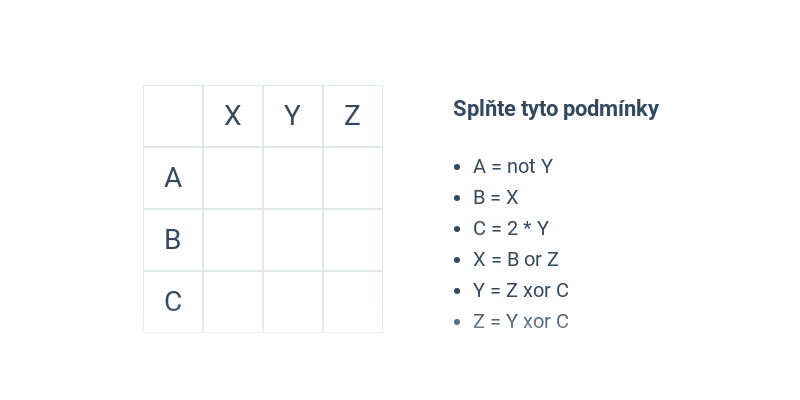
Task: Toggle the cell at row C, column X
Action: pos(233,302)
